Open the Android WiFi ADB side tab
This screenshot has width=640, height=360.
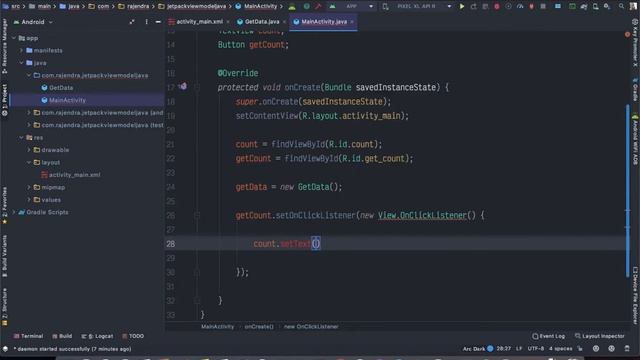(635, 140)
